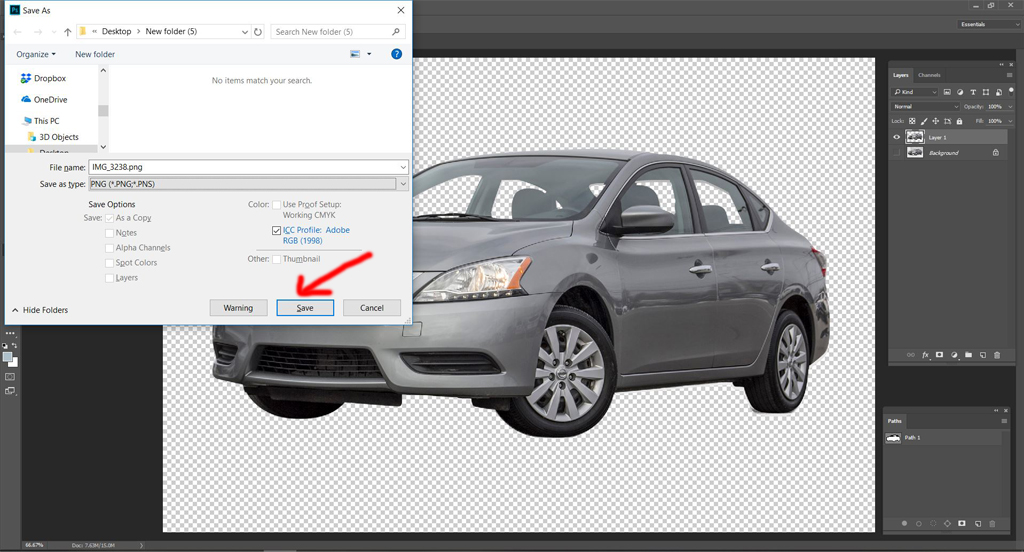Click Cancel button in Save As
The height and width of the screenshot is (552, 1024).
(372, 308)
